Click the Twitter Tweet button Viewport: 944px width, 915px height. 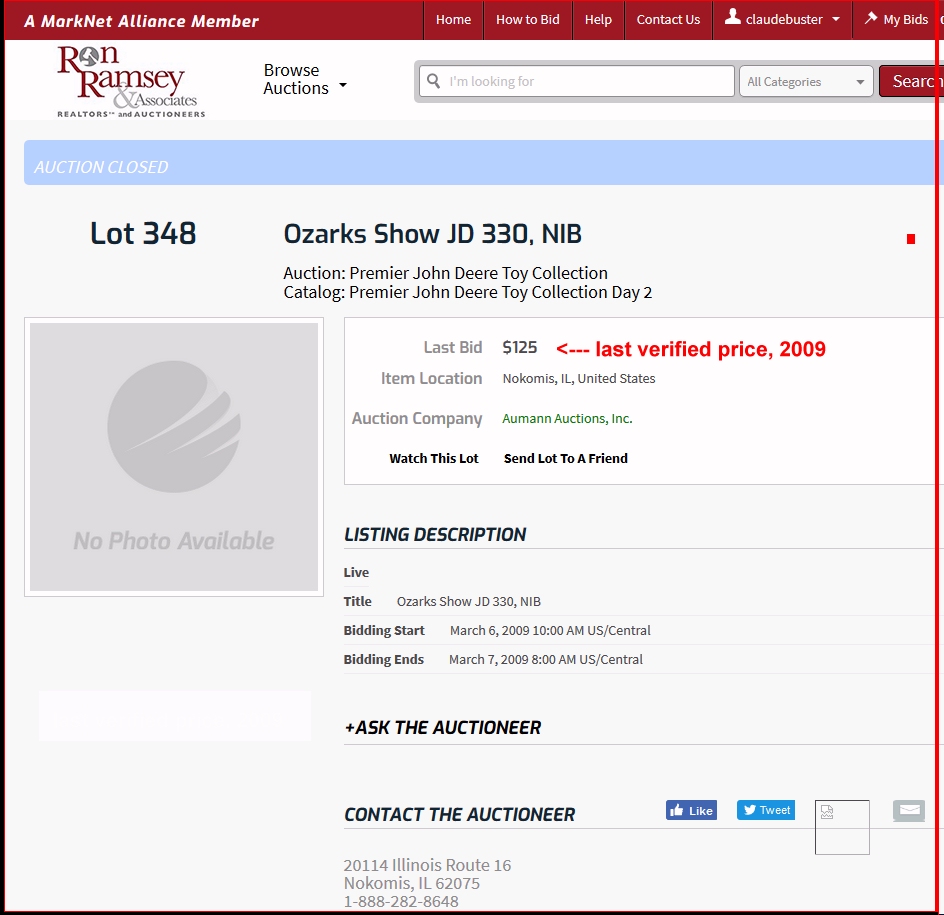coord(766,810)
